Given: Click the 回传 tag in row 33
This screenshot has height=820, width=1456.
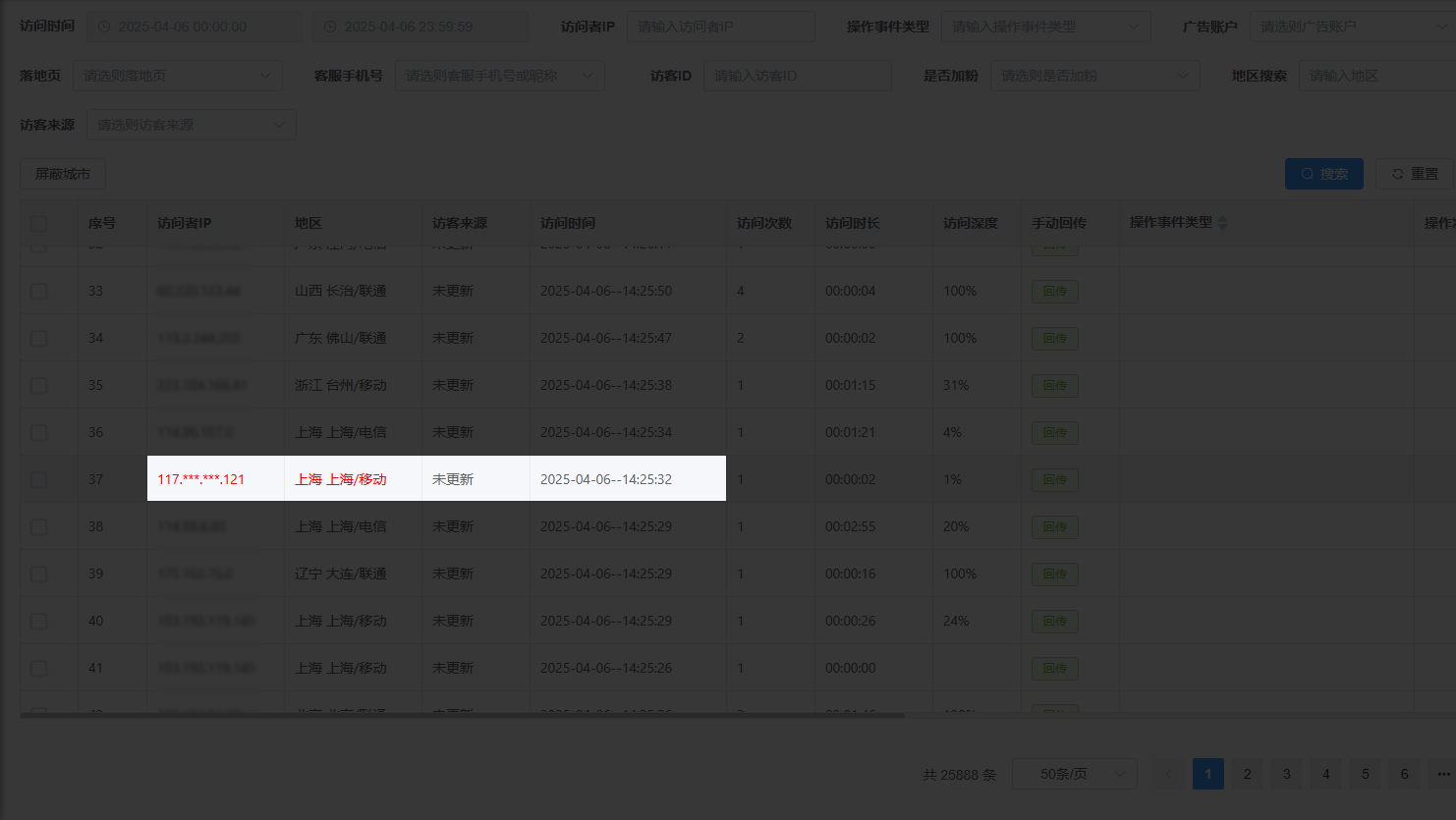Looking at the screenshot, I should click(x=1054, y=292).
